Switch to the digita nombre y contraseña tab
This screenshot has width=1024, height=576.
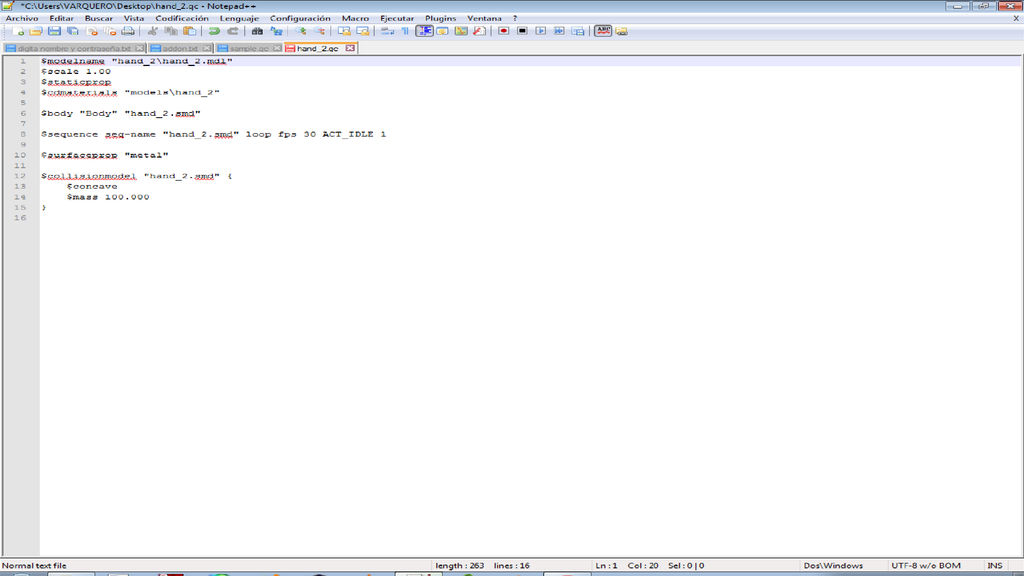74,48
